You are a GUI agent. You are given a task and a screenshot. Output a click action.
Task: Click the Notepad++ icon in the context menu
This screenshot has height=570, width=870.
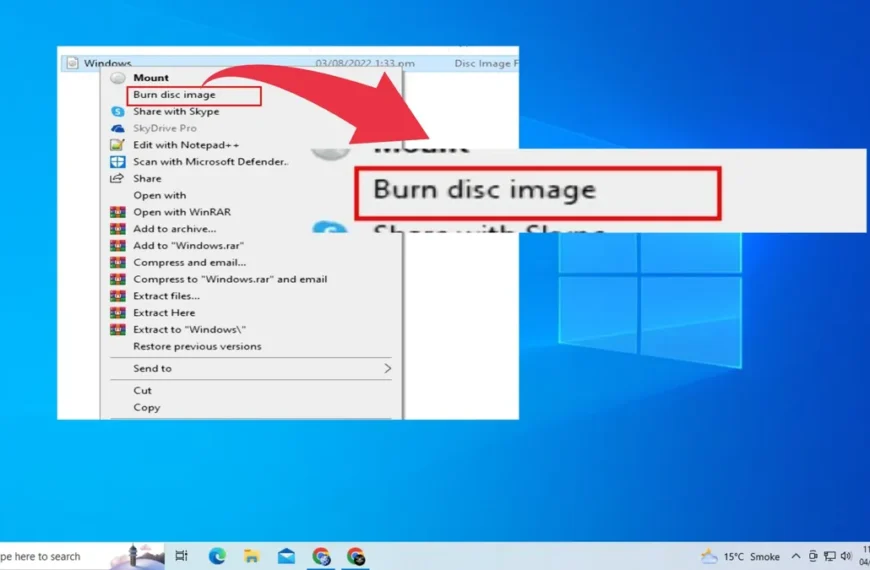(117, 145)
